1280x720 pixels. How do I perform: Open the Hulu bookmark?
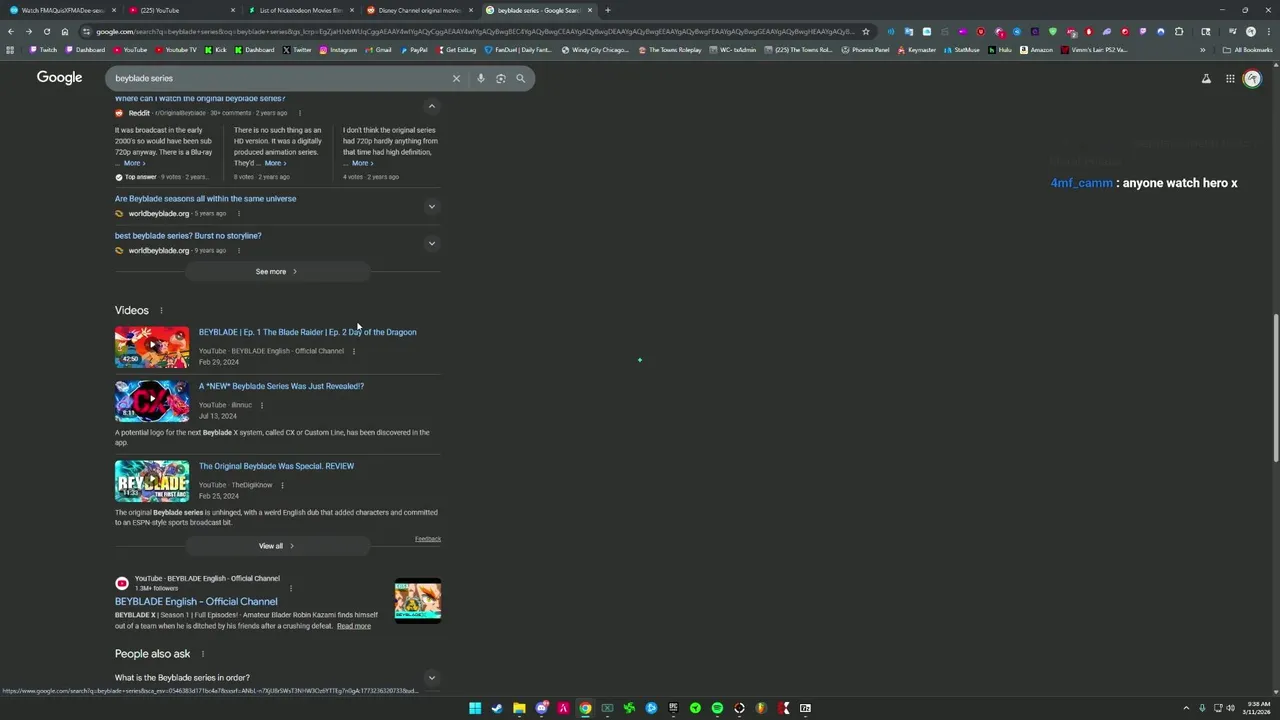999,50
